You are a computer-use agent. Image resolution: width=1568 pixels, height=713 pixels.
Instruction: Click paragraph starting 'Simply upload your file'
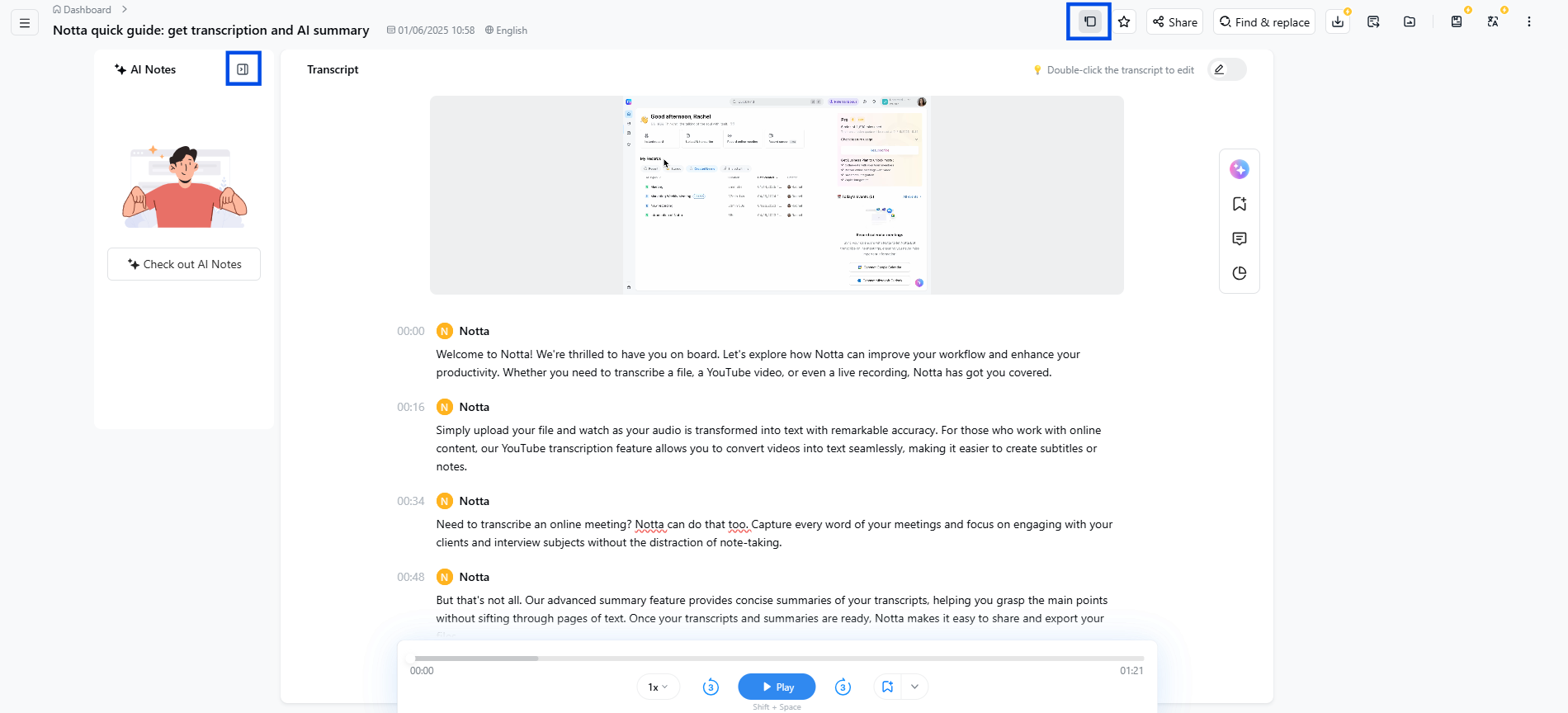point(768,448)
